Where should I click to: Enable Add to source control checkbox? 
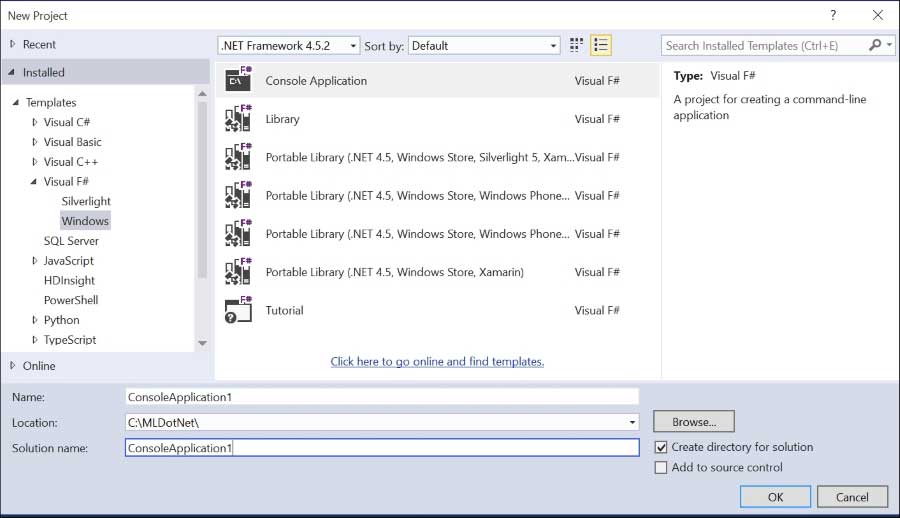coord(661,467)
